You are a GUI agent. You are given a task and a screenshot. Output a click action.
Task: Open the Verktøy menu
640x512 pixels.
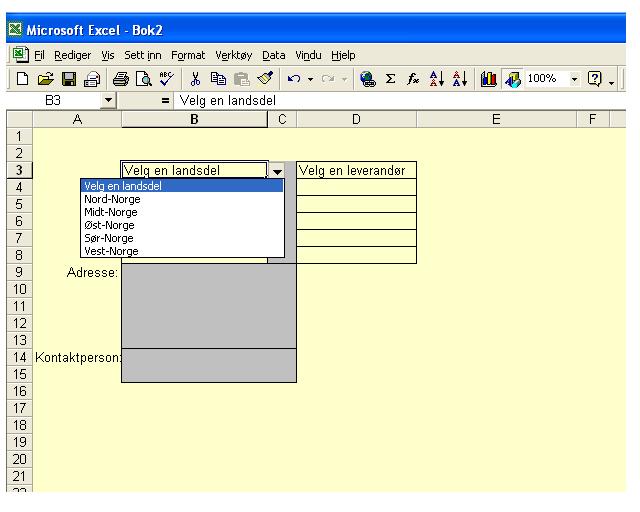pos(235,55)
